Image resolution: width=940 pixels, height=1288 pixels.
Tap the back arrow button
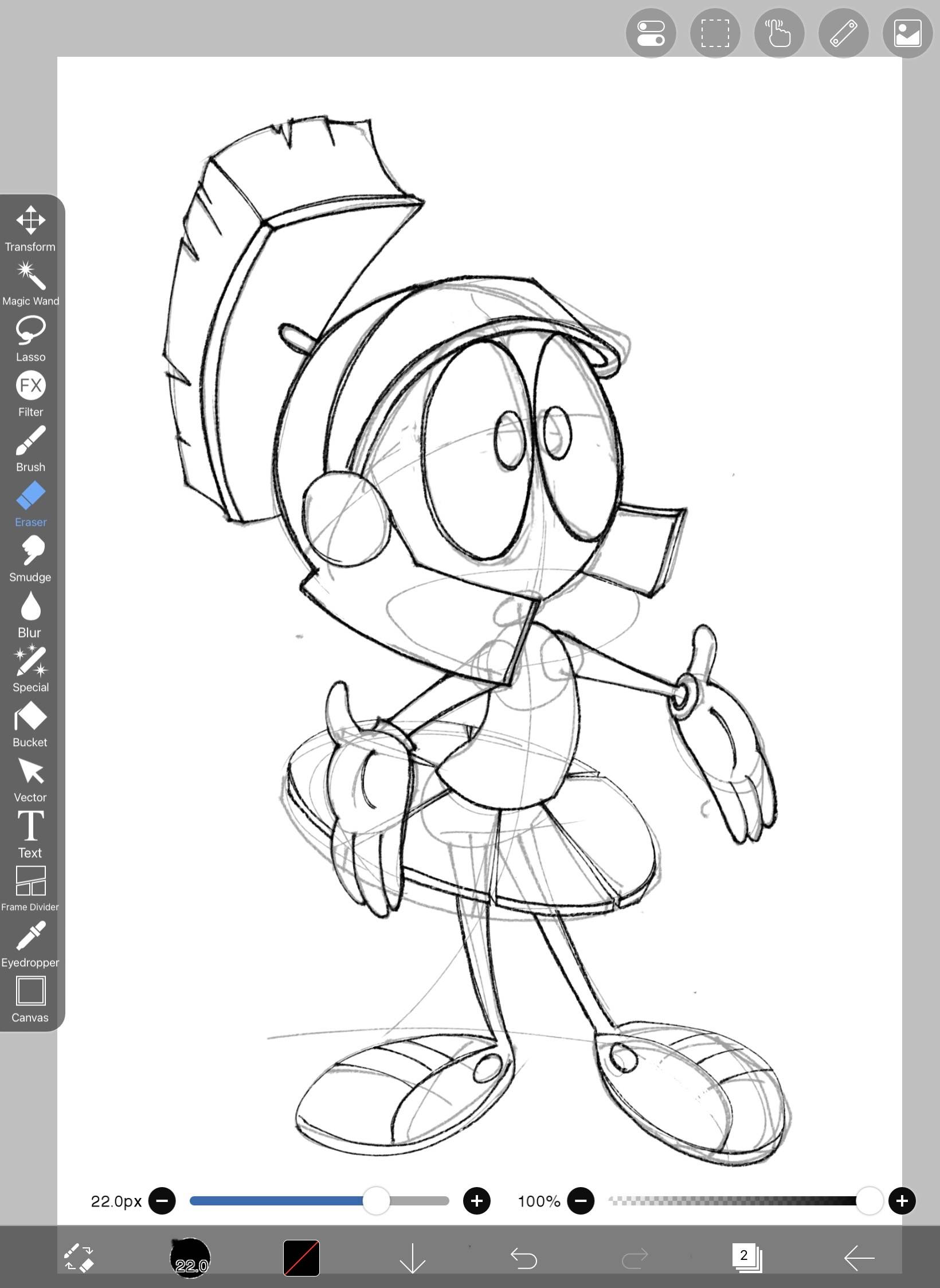pos(859,1258)
